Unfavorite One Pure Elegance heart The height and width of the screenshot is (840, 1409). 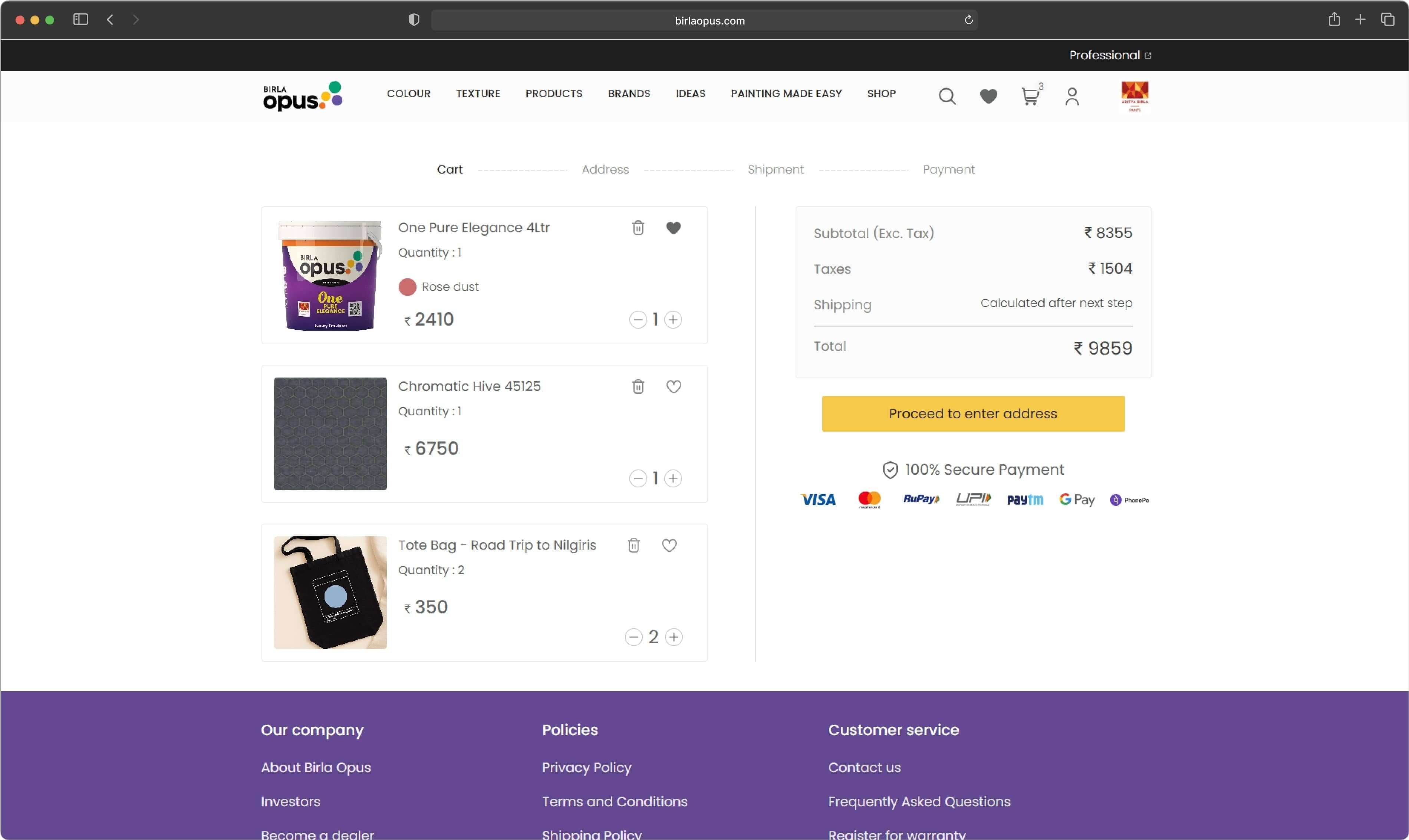tap(673, 228)
